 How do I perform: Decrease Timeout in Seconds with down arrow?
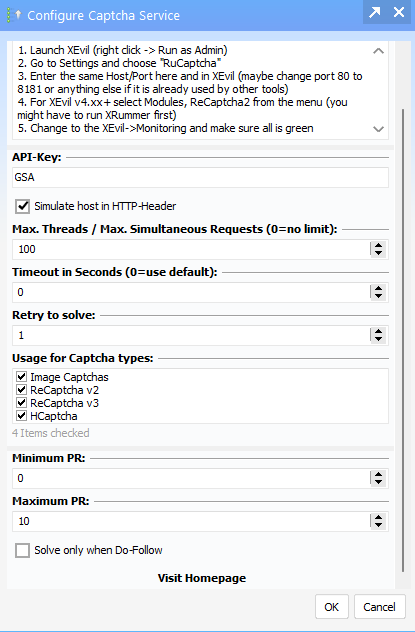(x=378, y=296)
